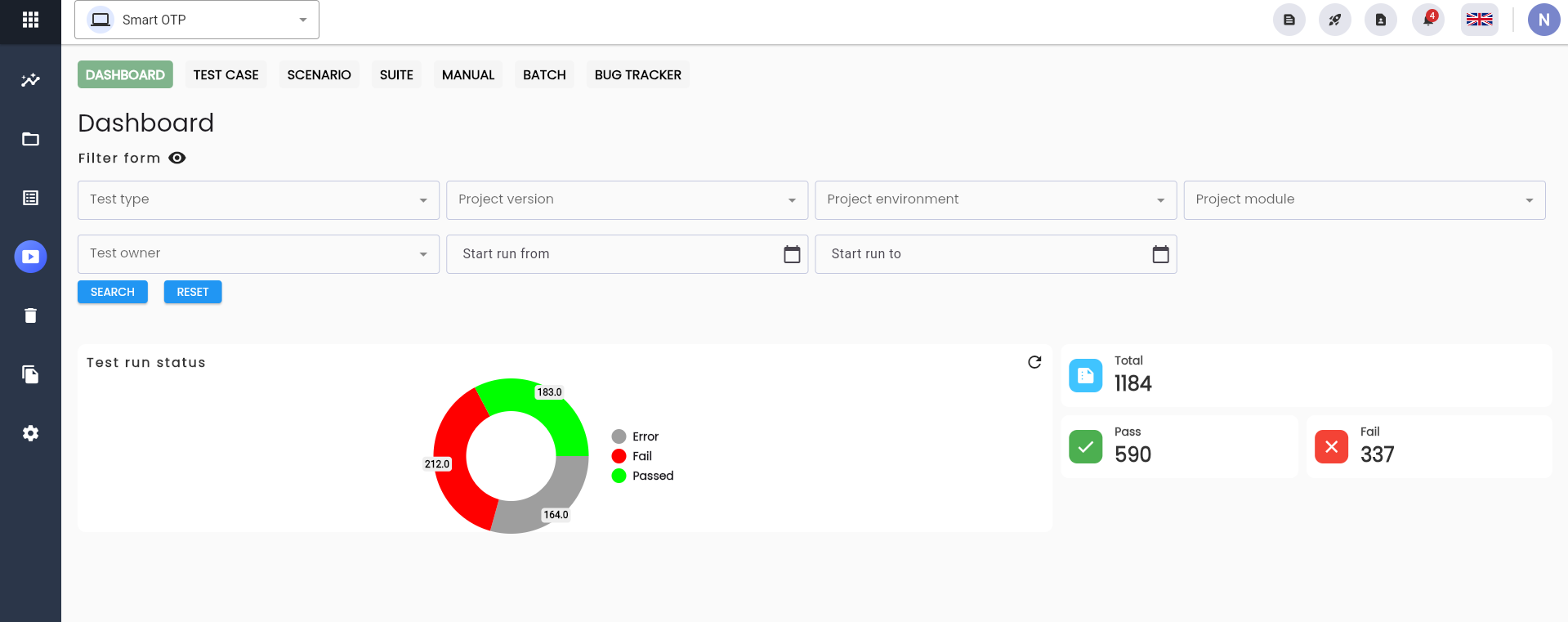Switch to the Test Case tab
Viewport: 1568px width, 622px height.
226,74
